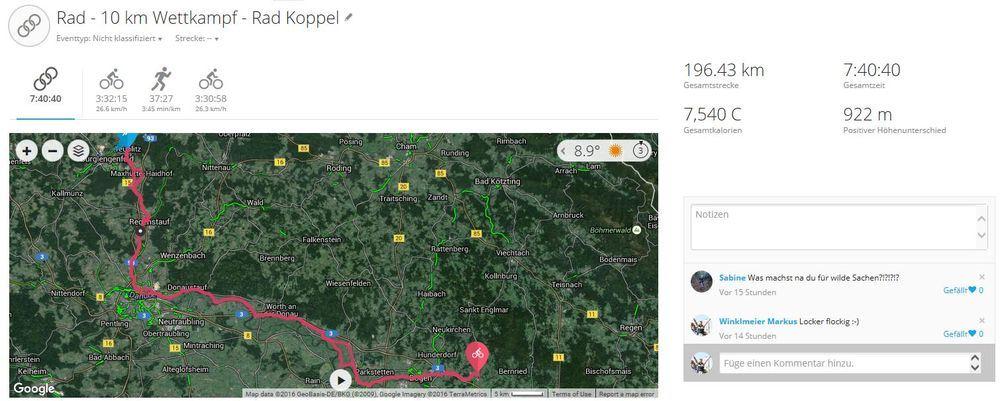Delete Sabine's comment with the x
1000x401 pixels.
(x=982, y=277)
